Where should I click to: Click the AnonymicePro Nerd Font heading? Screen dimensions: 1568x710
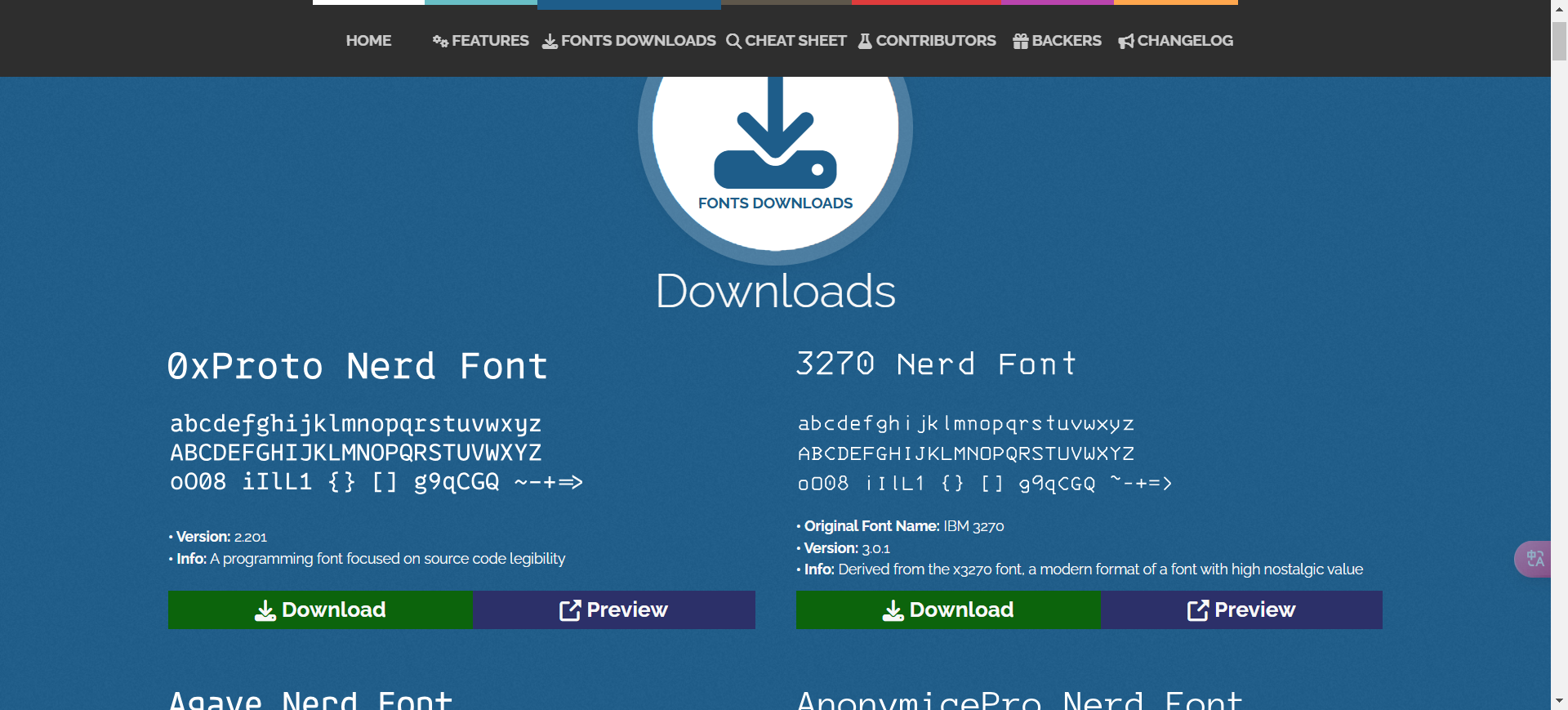(1020, 700)
